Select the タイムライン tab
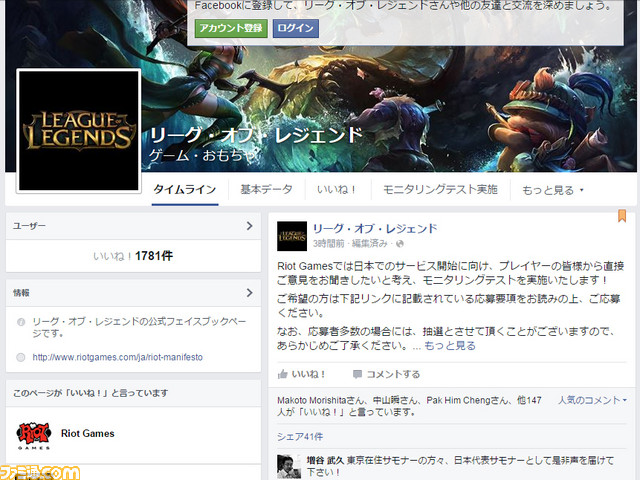640x480 pixels. click(x=185, y=190)
